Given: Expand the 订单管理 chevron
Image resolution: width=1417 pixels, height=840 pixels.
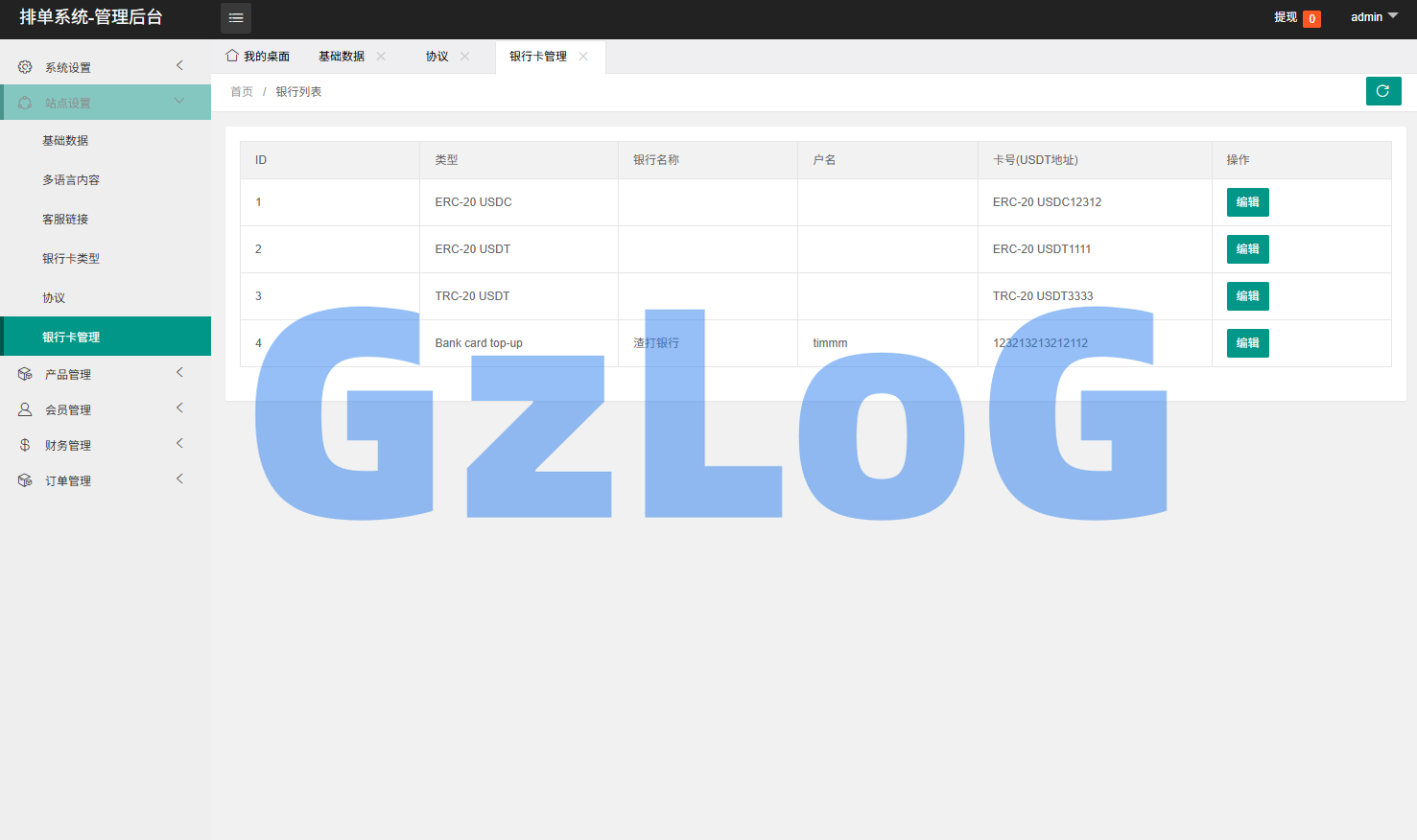Looking at the screenshot, I should pos(179,479).
